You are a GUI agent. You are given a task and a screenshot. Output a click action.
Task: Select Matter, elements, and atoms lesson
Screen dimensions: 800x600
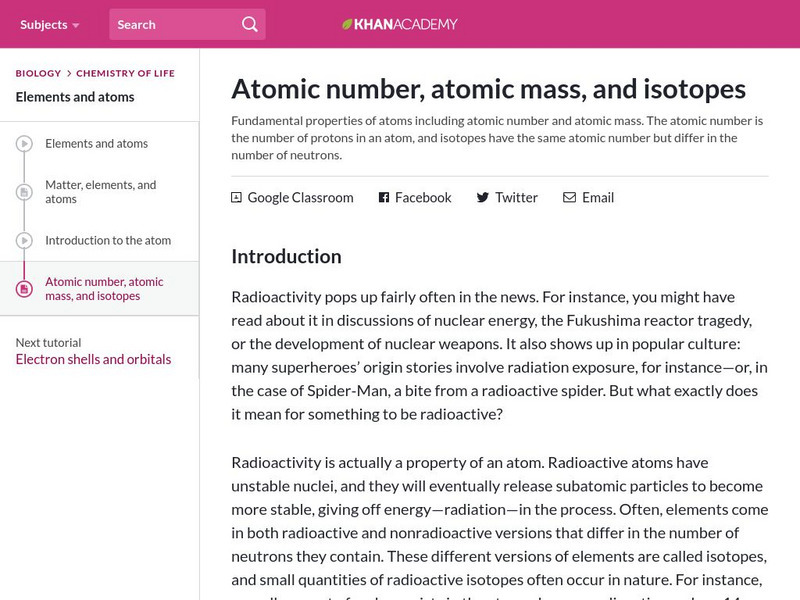click(100, 192)
